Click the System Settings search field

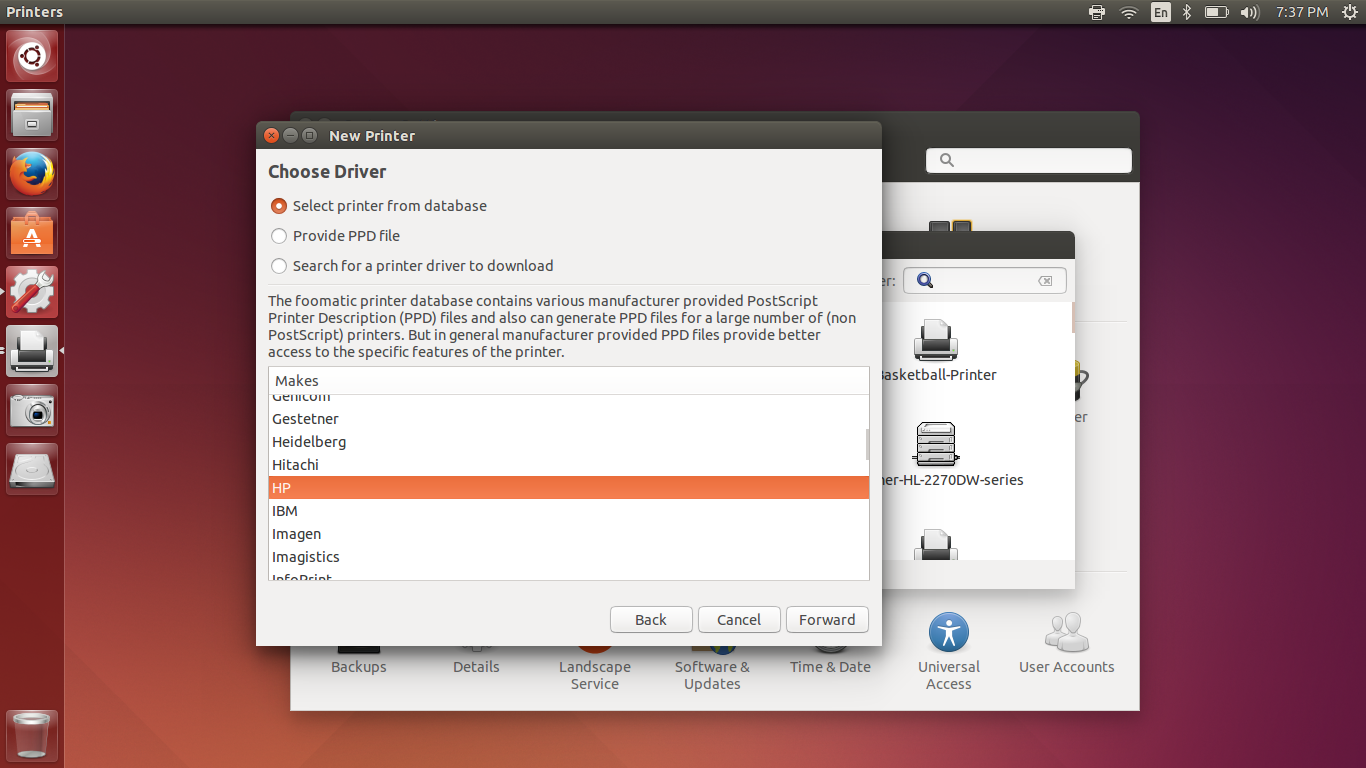(1029, 160)
